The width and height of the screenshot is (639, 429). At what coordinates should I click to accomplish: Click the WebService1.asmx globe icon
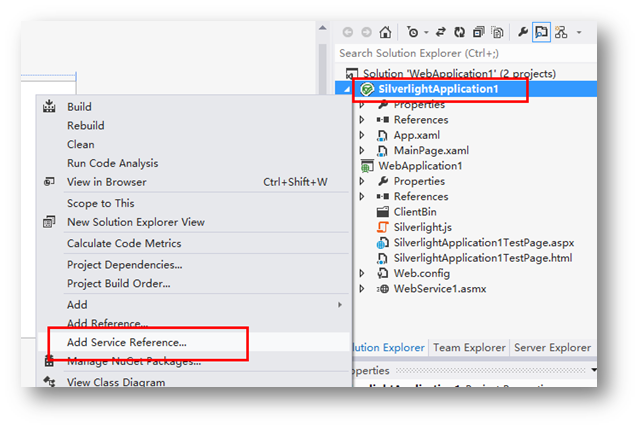coord(383,289)
